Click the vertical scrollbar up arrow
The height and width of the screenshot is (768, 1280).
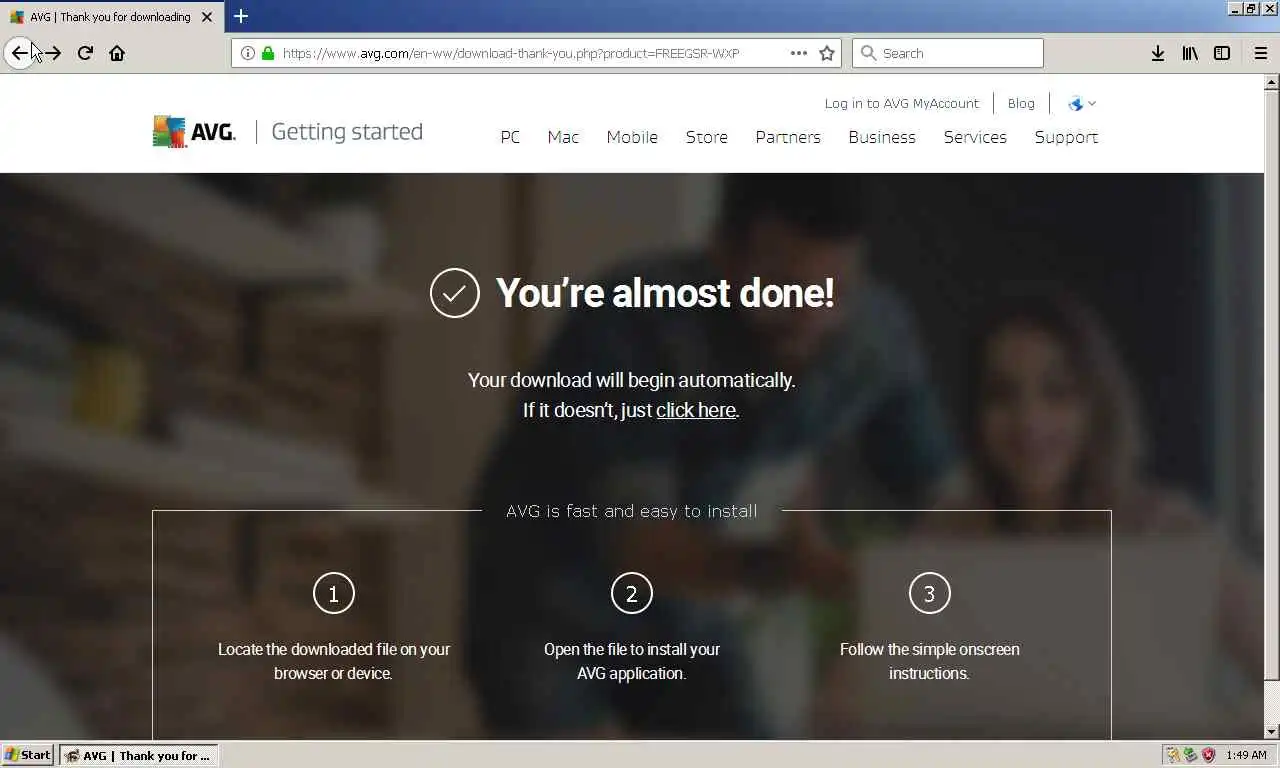(1272, 81)
